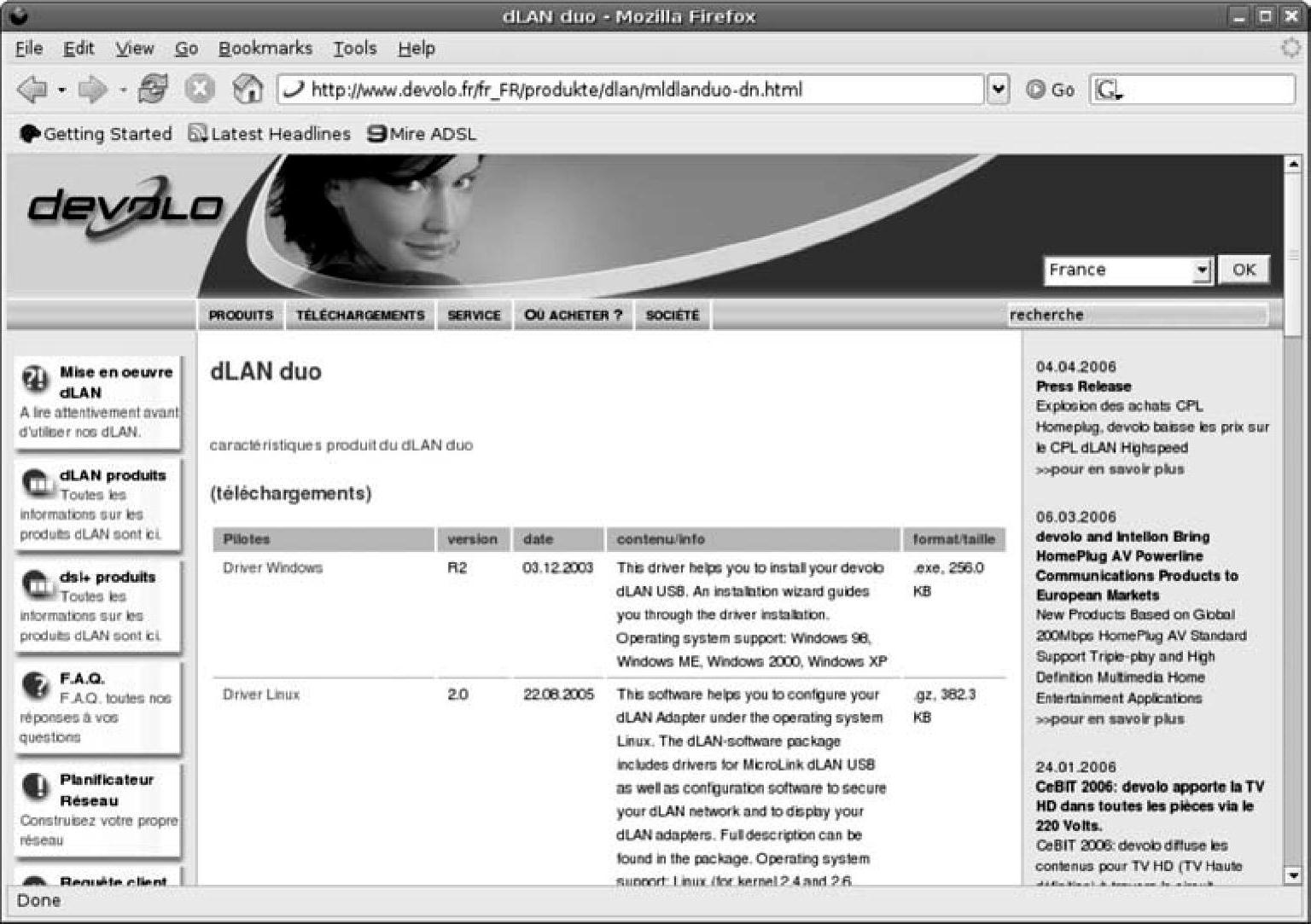The image size is (1311, 924).
Task: Open the Help menu
Action: [x=417, y=49]
